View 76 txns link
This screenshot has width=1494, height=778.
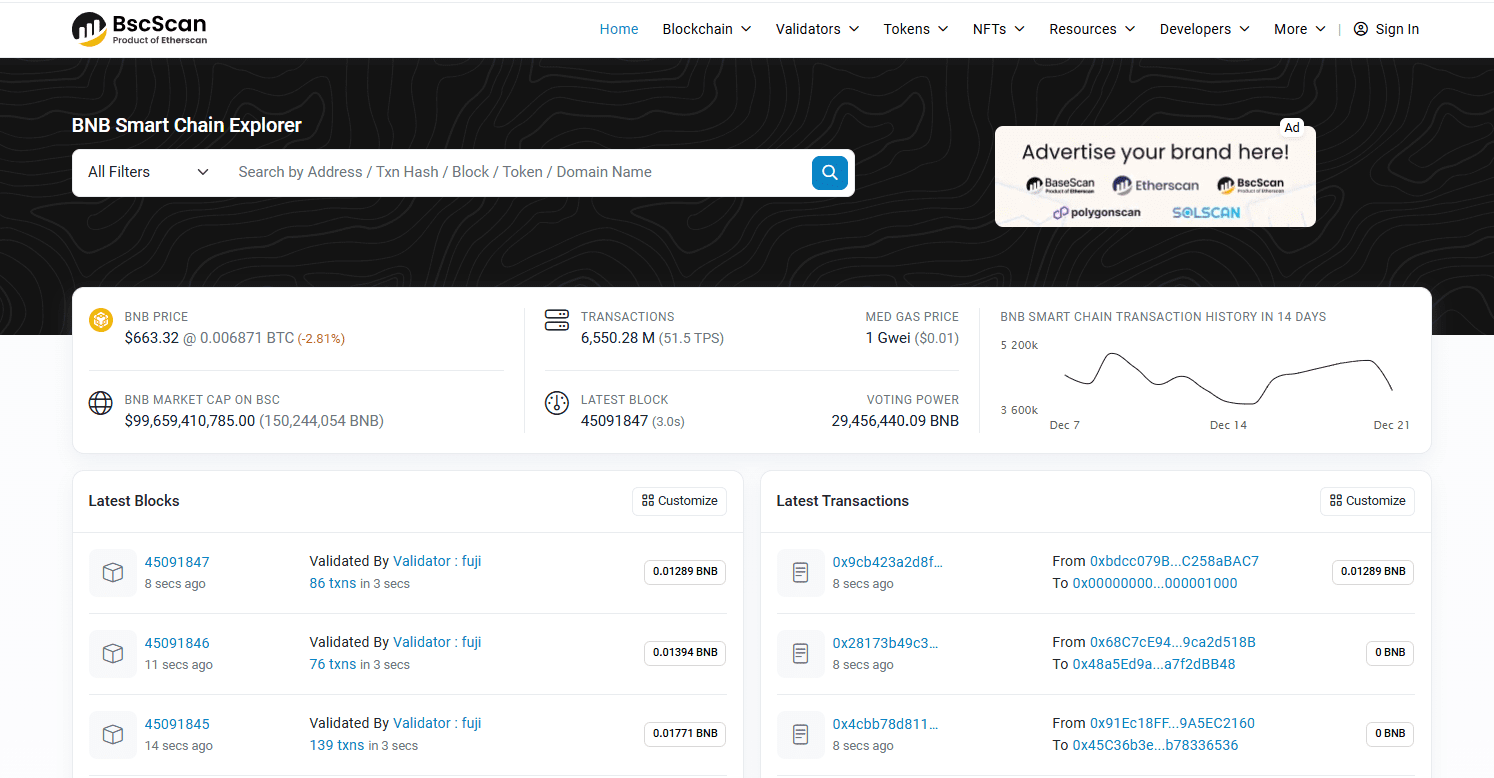pyautogui.click(x=333, y=664)
